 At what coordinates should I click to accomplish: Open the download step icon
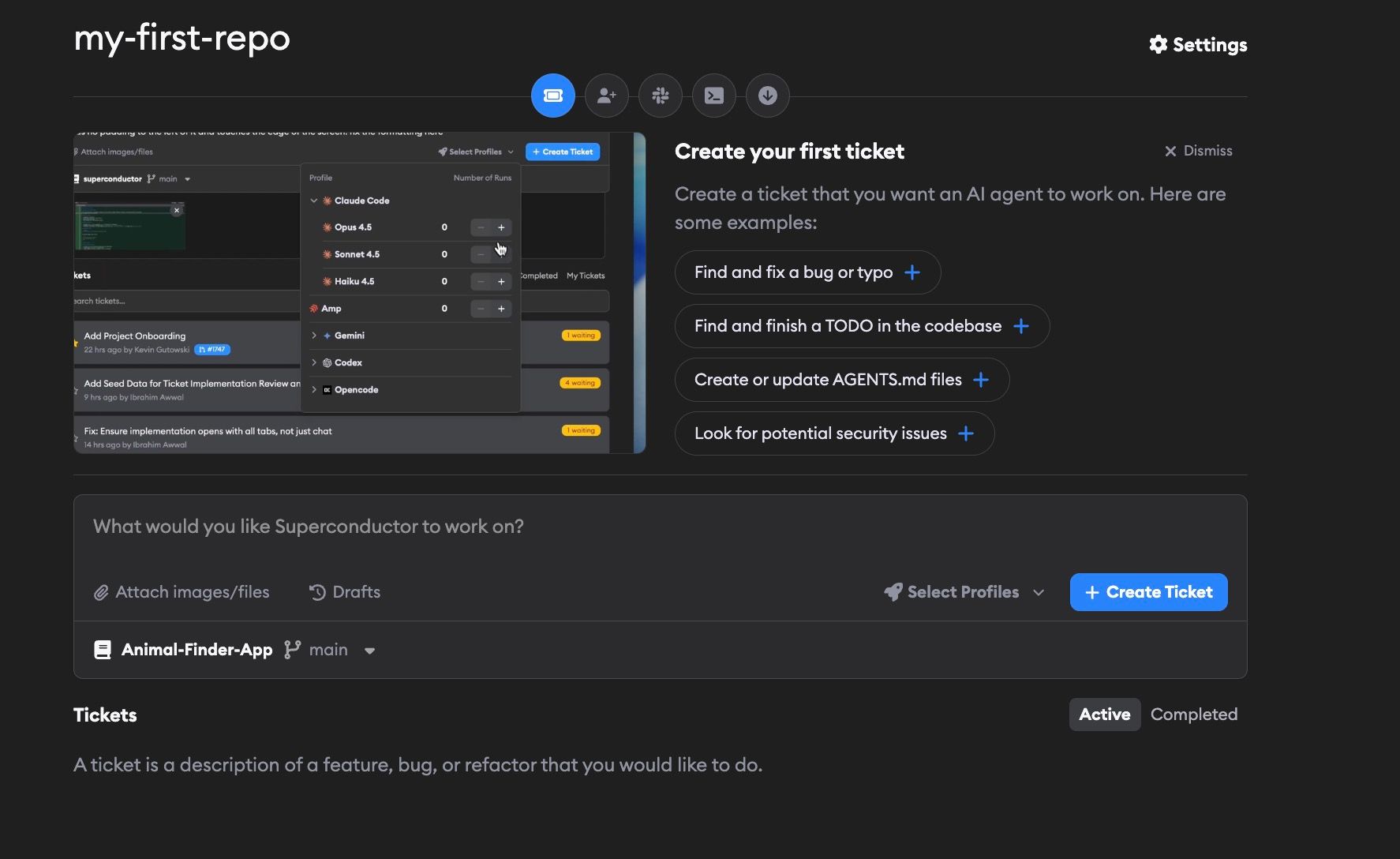767,96
